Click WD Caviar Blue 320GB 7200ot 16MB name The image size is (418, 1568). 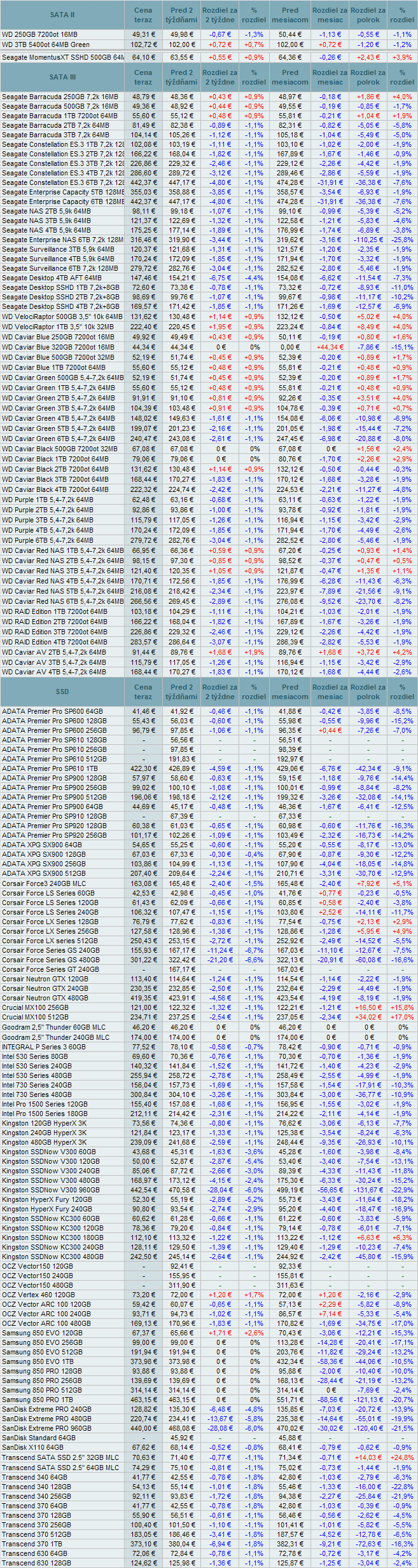pyautogui.click(x=59, y=347)
